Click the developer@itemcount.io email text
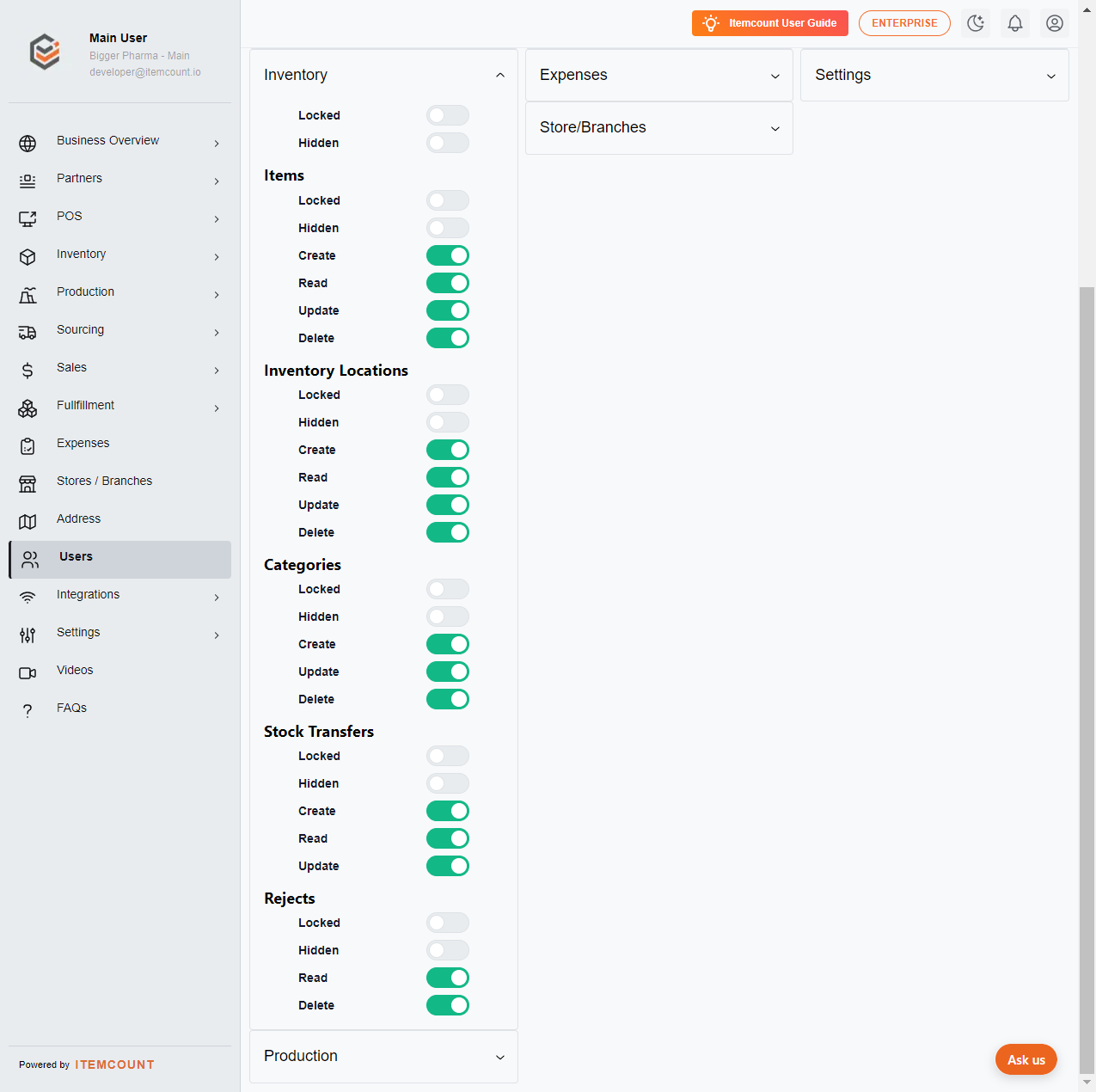Viewport: 1096px width, 1092px height. 145,72
